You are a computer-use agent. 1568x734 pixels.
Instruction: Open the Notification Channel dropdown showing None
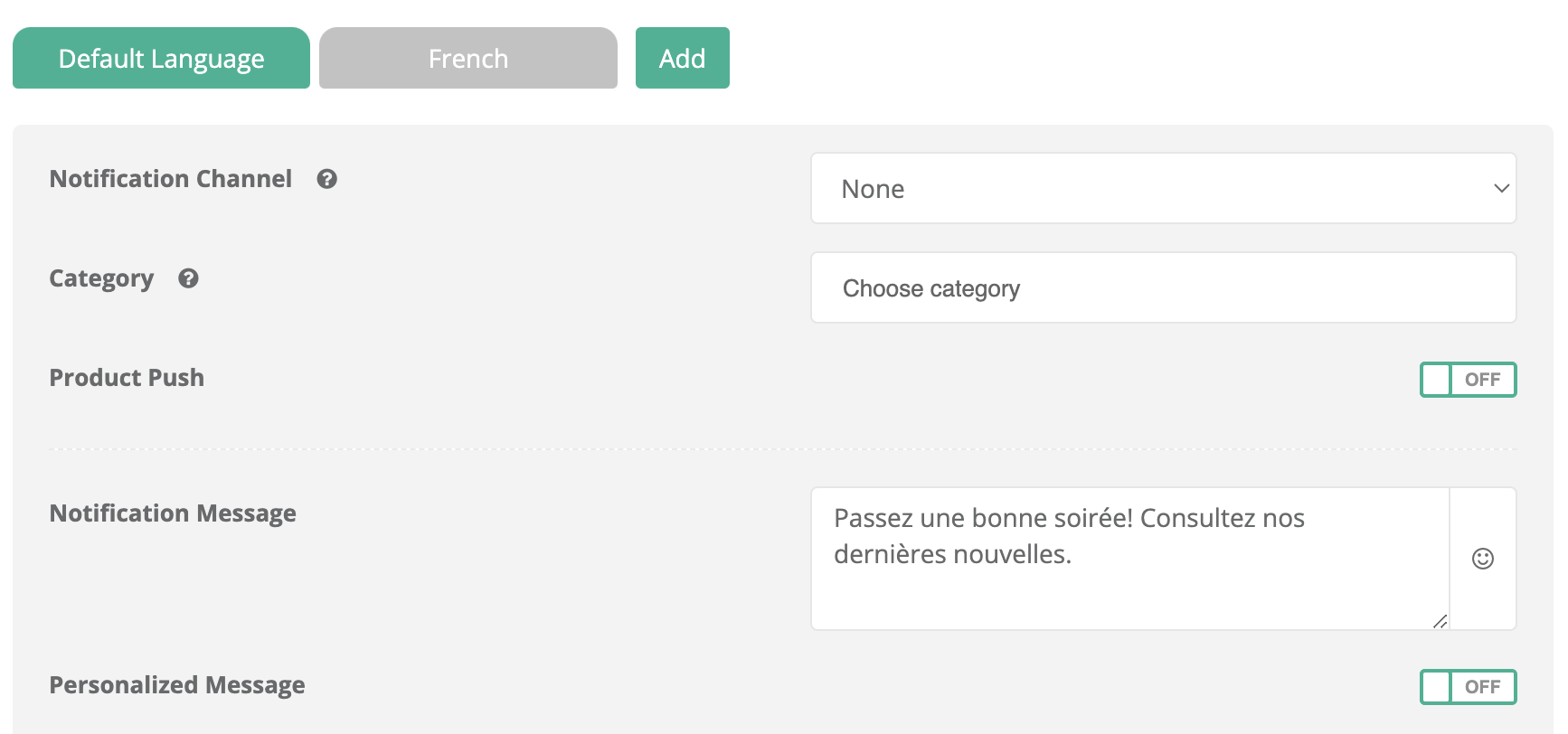pos(1162,189)
